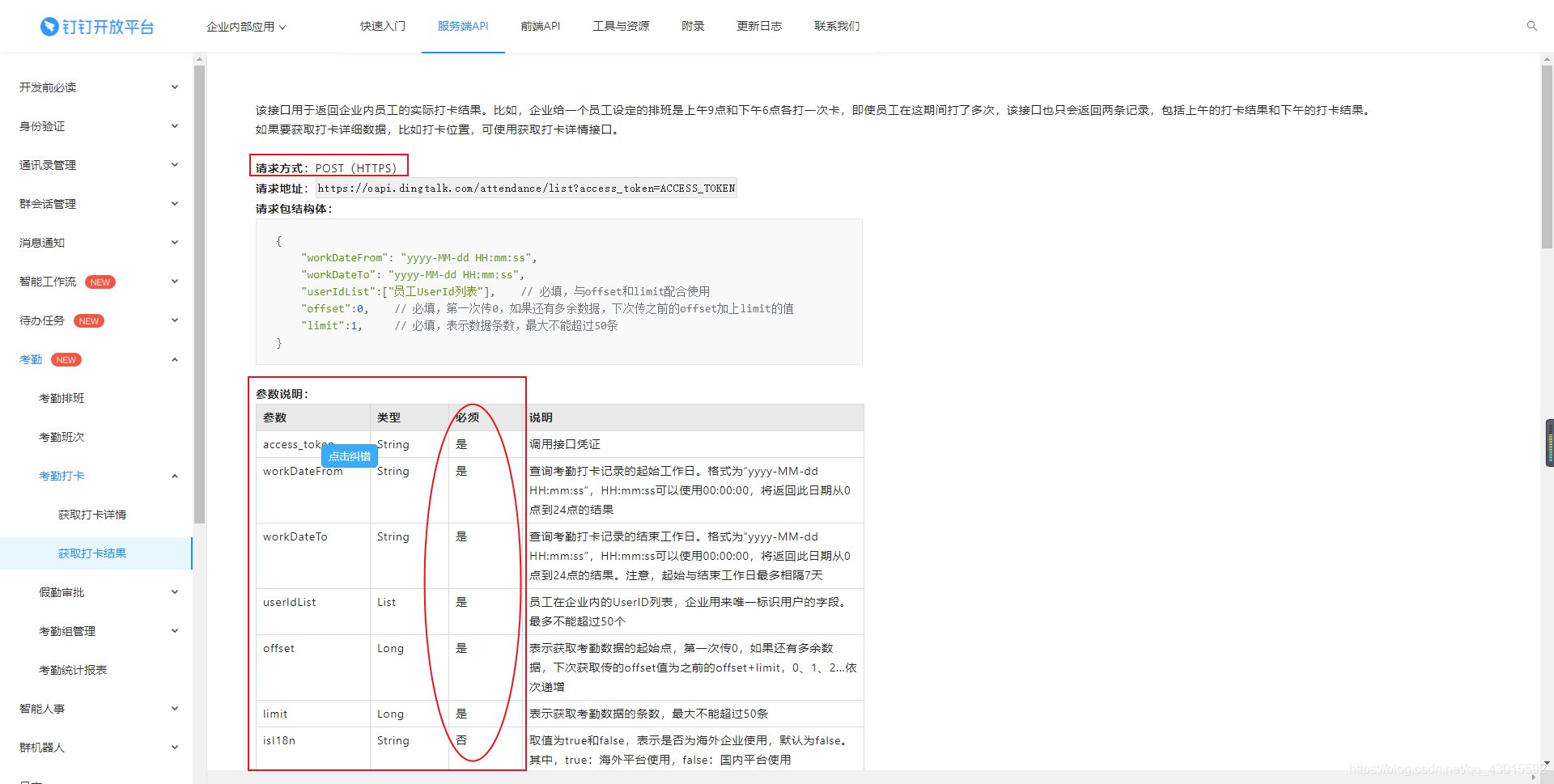Select 考勤组管理 in the sidebar
The width and height of the screenshot is (1554, 784).
(67, 631)
